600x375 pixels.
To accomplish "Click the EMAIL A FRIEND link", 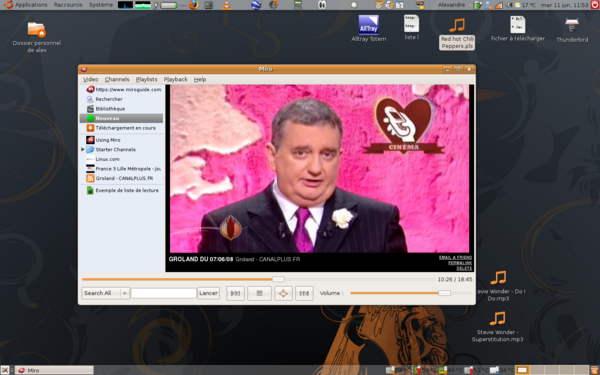I will pos(455,258).
